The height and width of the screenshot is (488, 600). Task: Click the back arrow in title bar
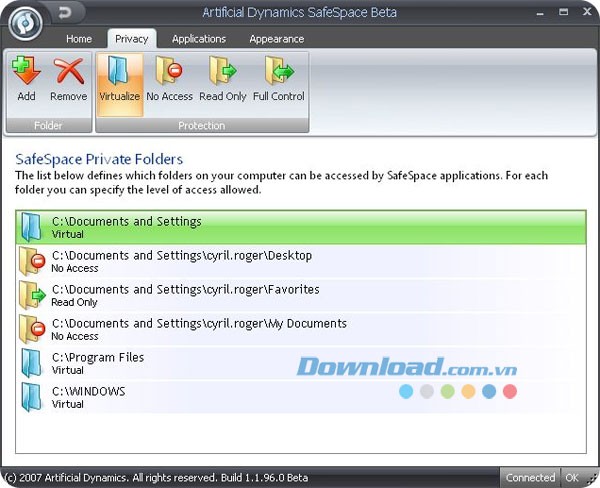tap(66, 13)
